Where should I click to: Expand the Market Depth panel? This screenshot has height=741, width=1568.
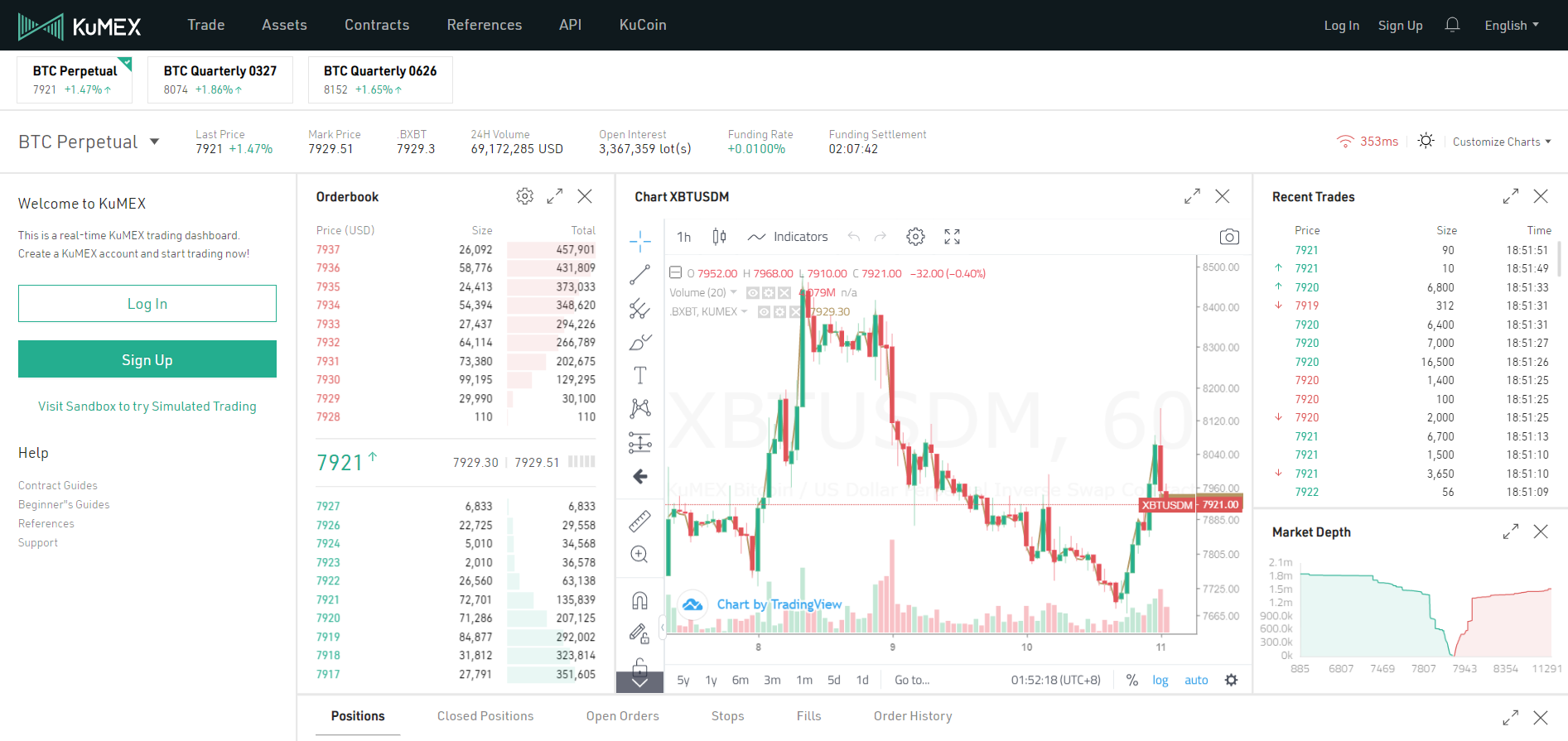point(1511,532)
